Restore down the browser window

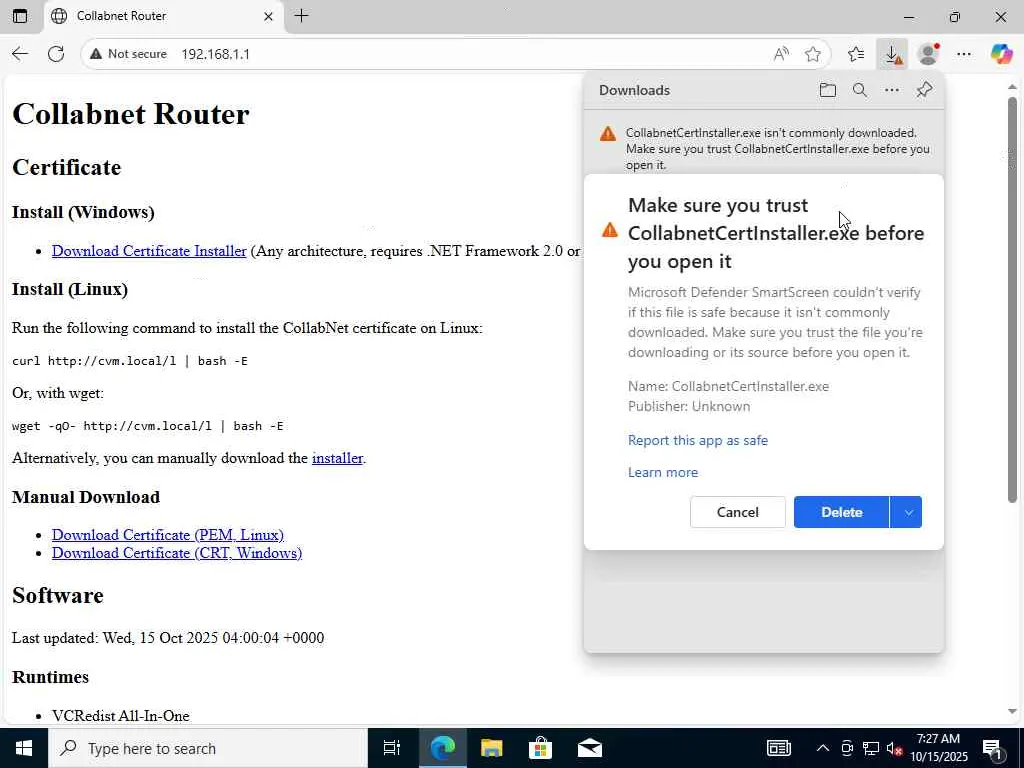coord(955,17)
